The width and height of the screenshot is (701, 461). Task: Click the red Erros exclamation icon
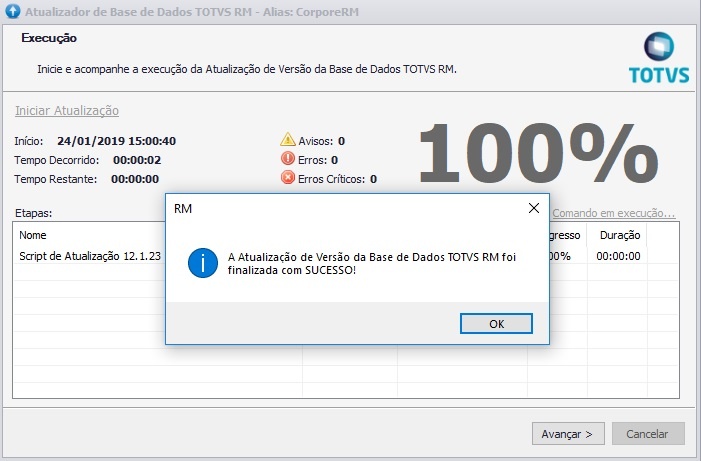pyautogui.click(x=288, y=159)
